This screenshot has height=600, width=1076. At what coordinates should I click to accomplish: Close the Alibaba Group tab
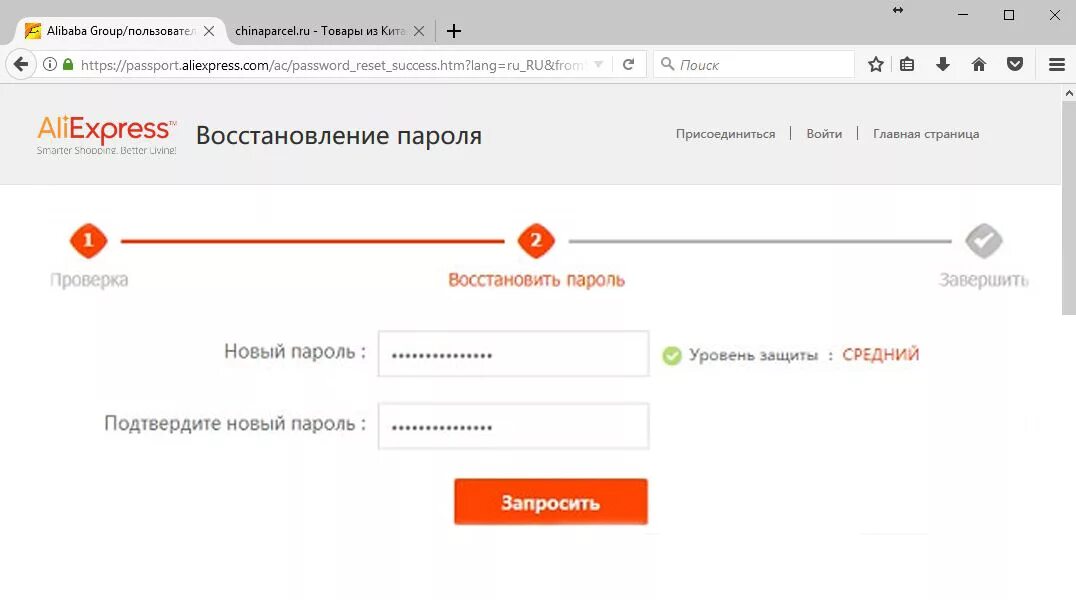(209, 31)
